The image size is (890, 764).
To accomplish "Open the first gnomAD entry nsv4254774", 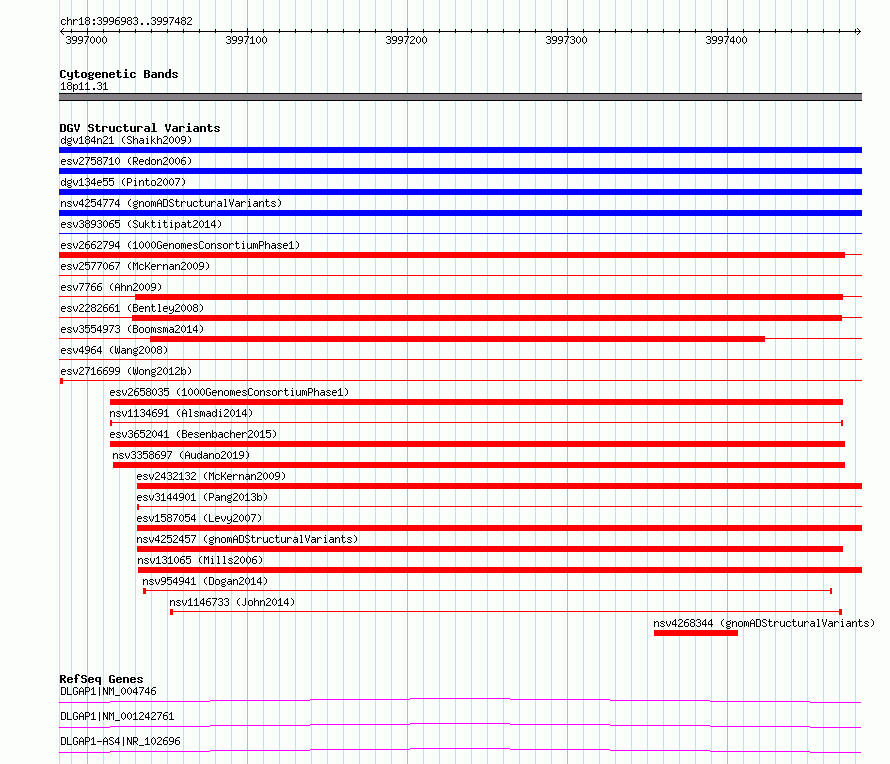I will pyautogui.click(x=171, y=203).
